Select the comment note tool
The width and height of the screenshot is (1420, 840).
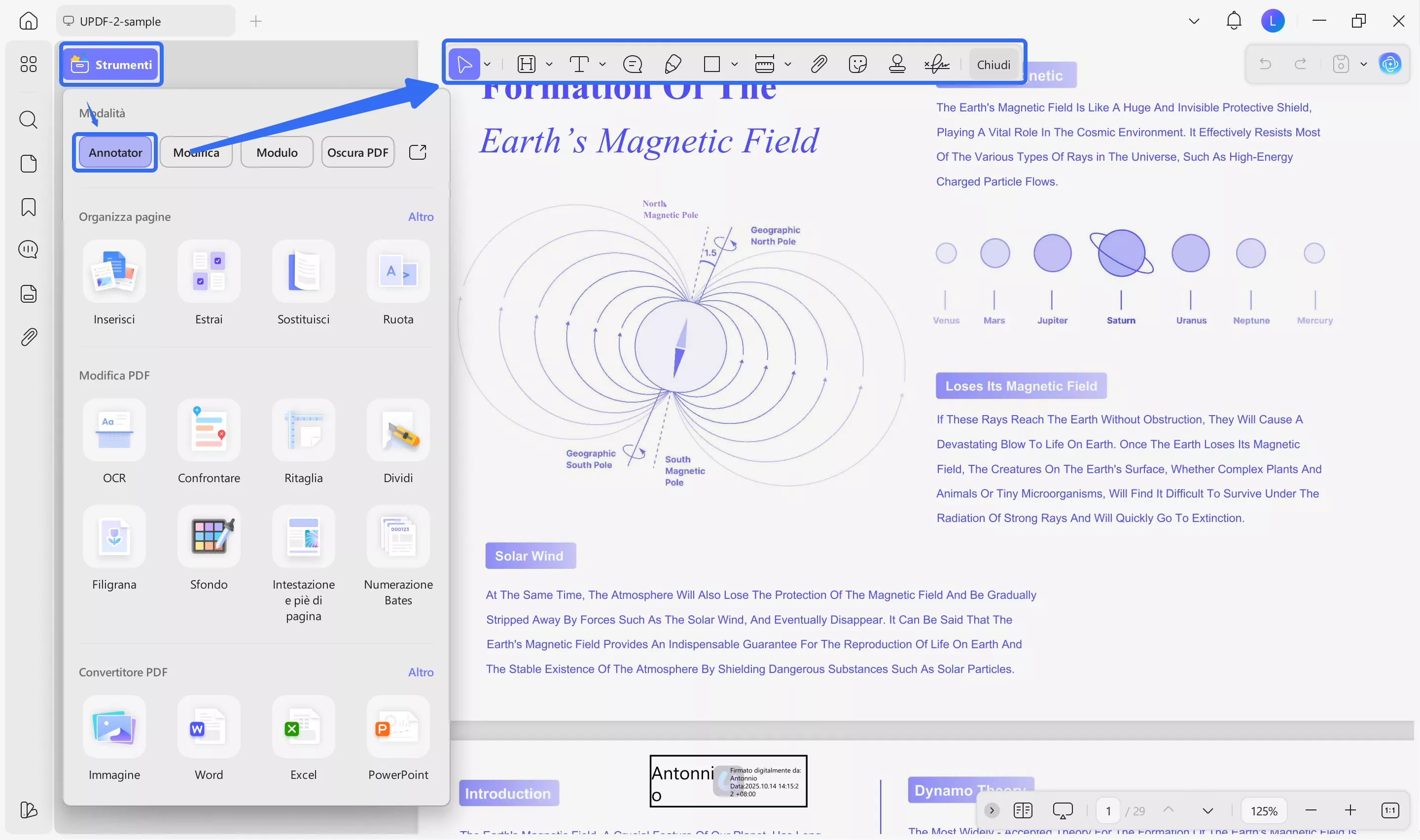[x=632, y=64]
